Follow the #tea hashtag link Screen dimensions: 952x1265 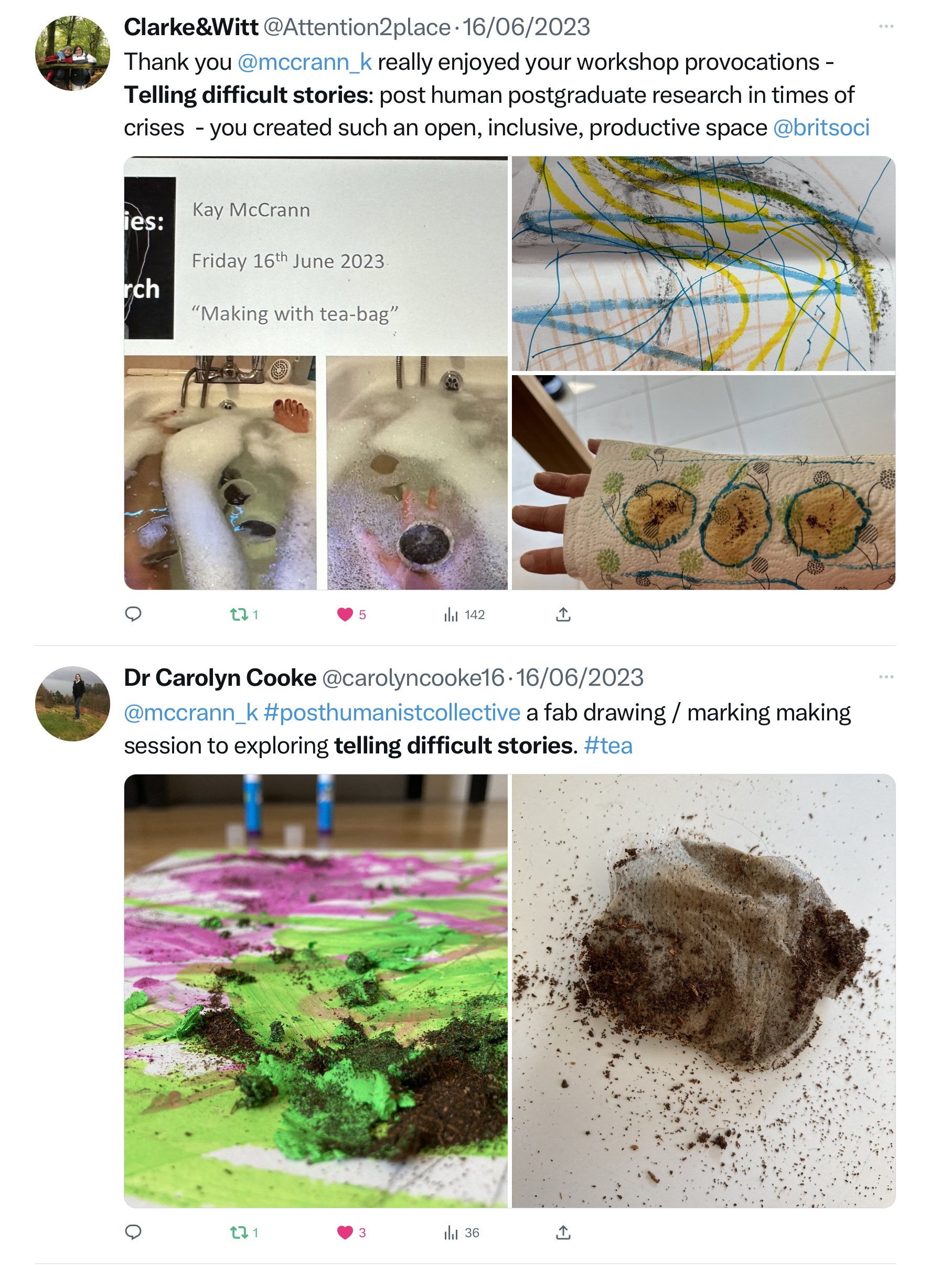point(608,746)
